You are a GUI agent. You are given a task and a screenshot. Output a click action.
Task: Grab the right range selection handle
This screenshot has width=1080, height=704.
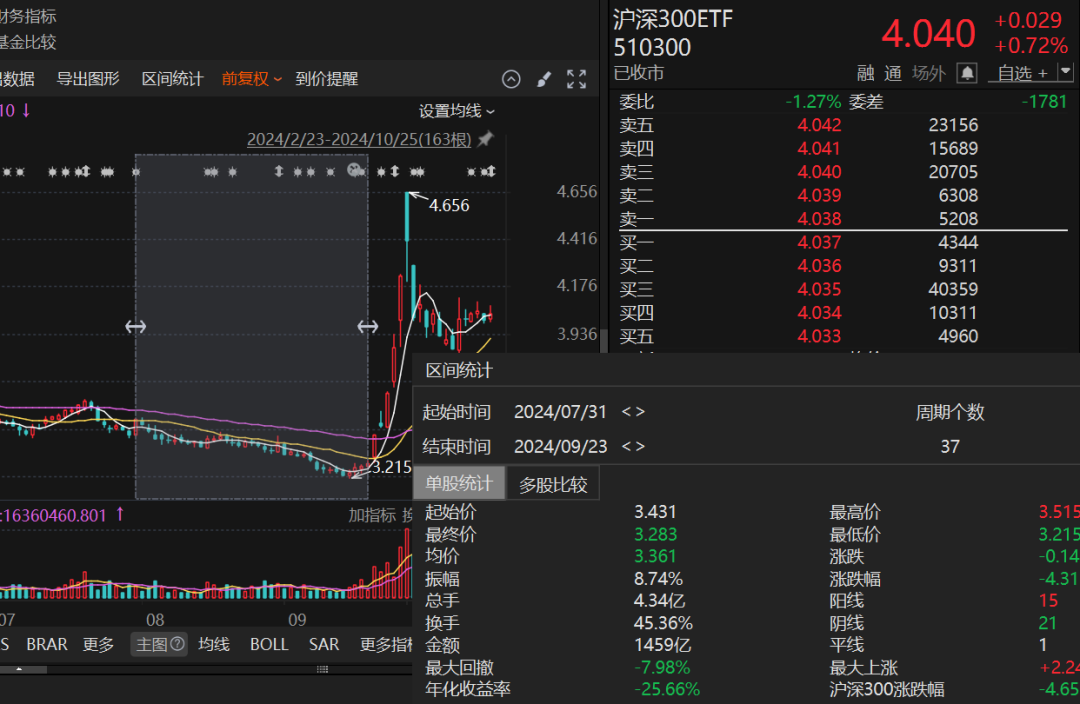(368, 327)
